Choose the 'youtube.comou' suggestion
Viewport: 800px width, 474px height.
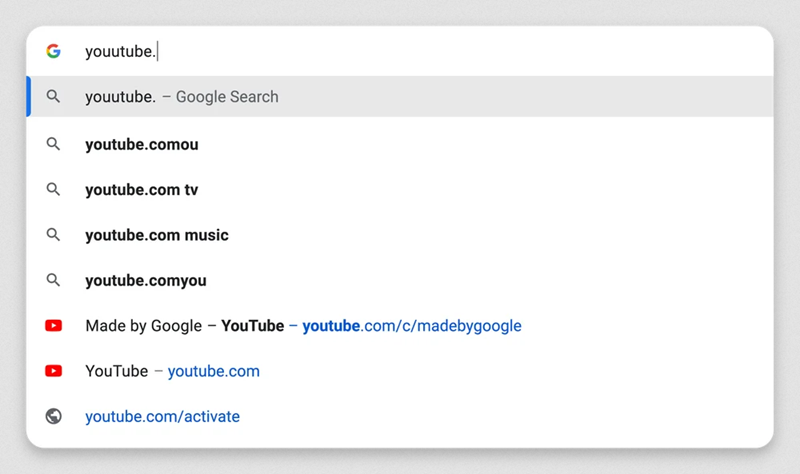142,144
